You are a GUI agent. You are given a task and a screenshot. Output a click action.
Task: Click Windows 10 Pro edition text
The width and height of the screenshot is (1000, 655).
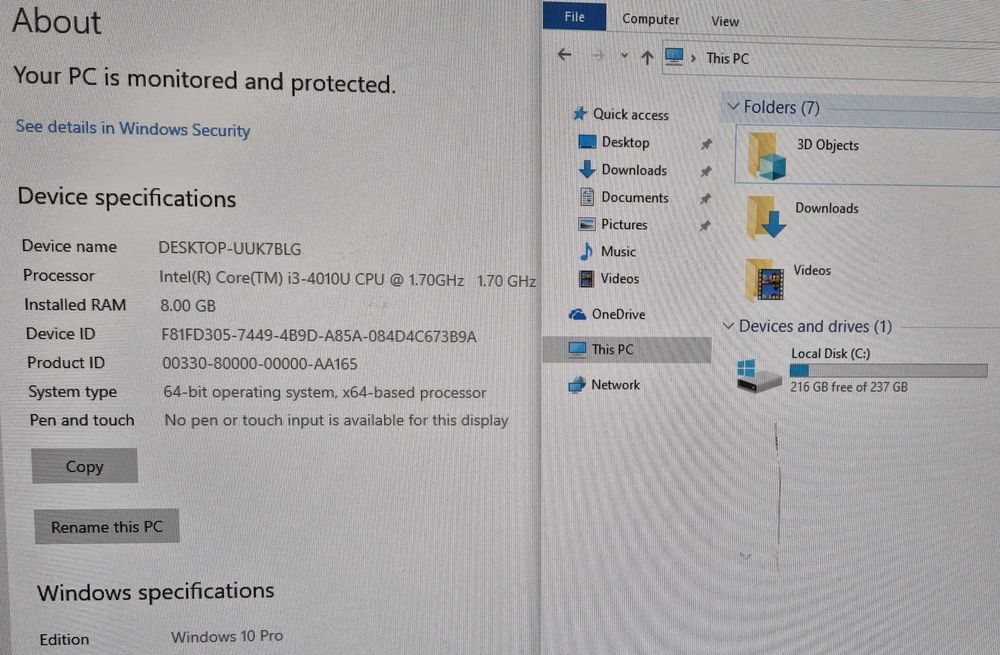click(226, 636)
